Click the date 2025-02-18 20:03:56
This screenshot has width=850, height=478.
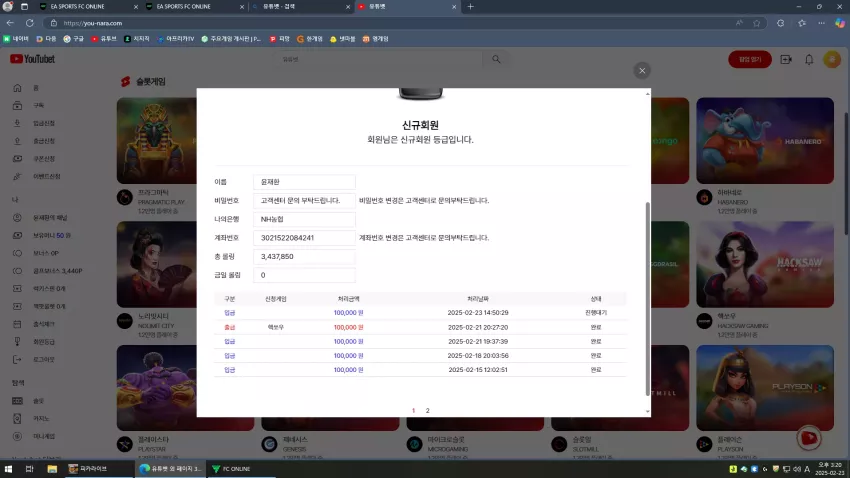click(478, 356)
